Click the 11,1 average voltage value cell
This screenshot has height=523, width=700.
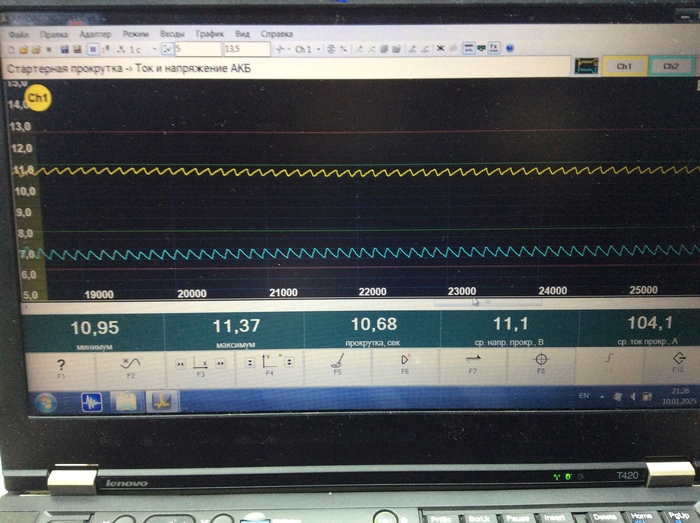(x=510, y=328)
